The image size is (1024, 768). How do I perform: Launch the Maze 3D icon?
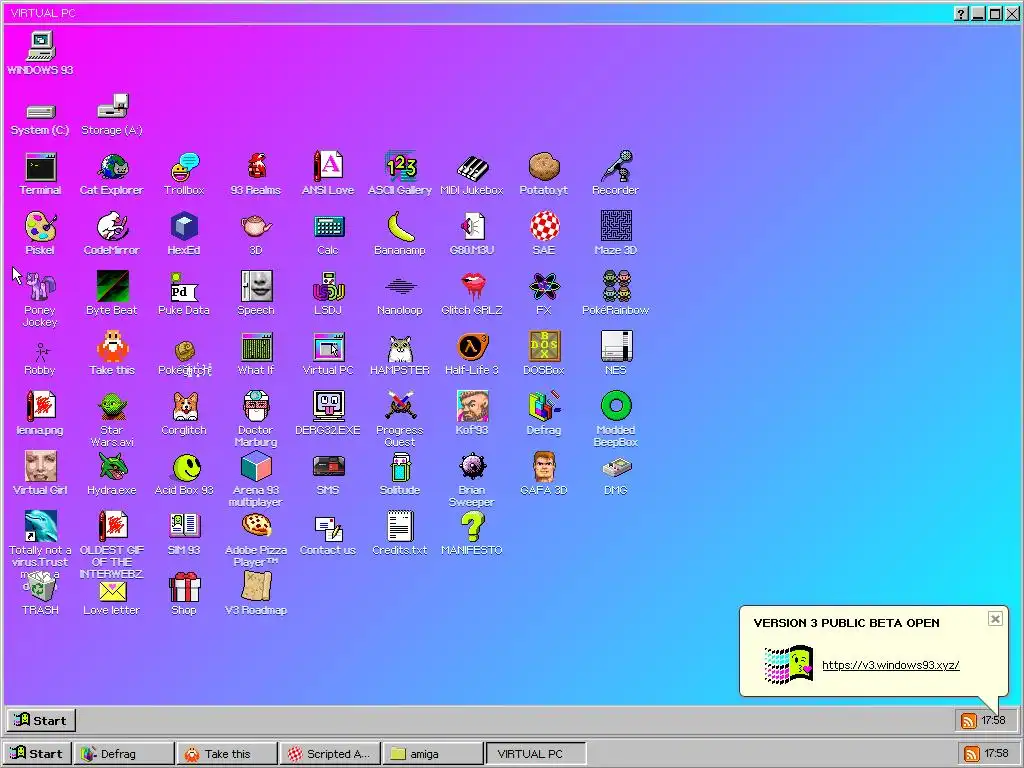point(615,233)
